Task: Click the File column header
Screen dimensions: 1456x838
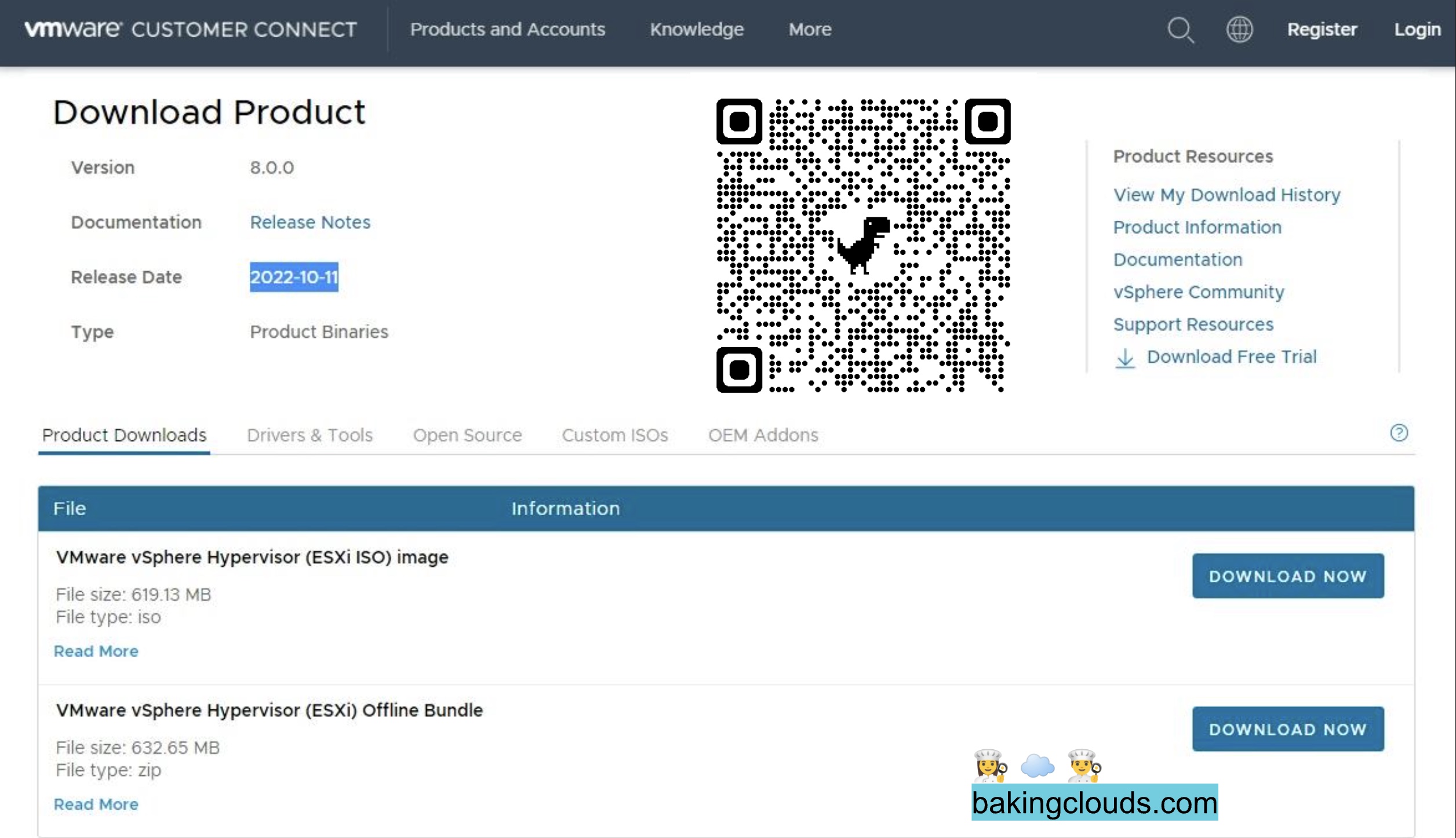Action: coord(70,508)
